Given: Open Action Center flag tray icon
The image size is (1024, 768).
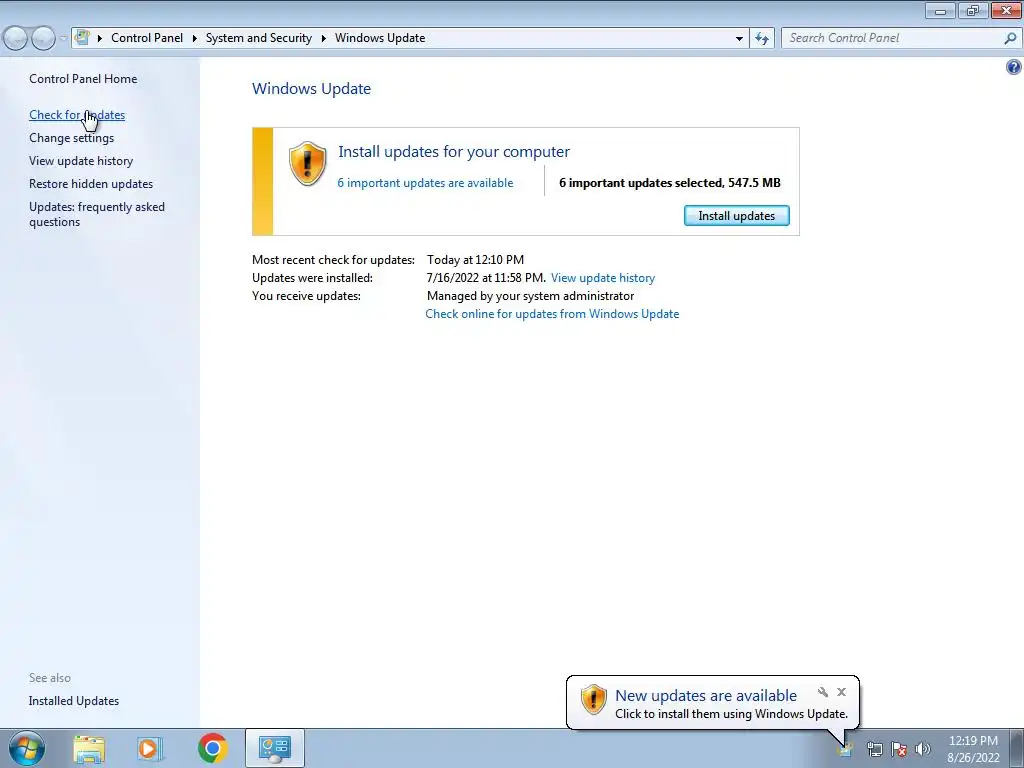Looking at the screenshot, I should (x=899, y=750).
